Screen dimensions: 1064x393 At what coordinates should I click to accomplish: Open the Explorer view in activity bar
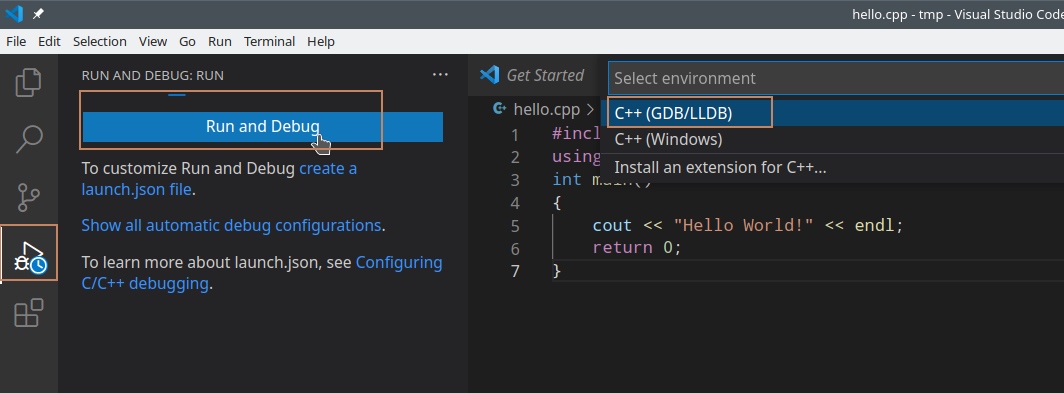[28, 82]
